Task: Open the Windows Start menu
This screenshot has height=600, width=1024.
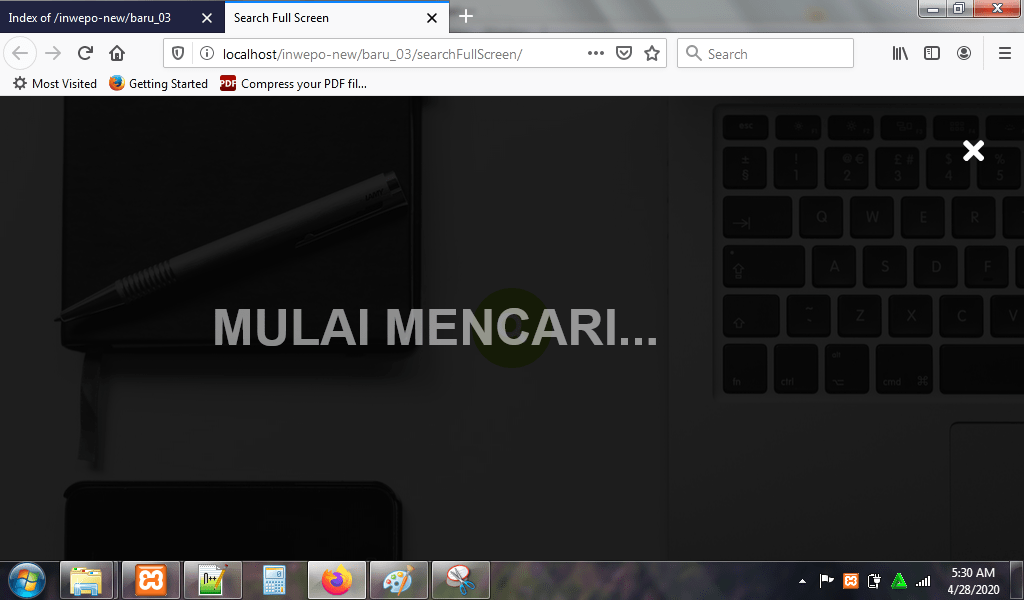Action: [27, 580]
